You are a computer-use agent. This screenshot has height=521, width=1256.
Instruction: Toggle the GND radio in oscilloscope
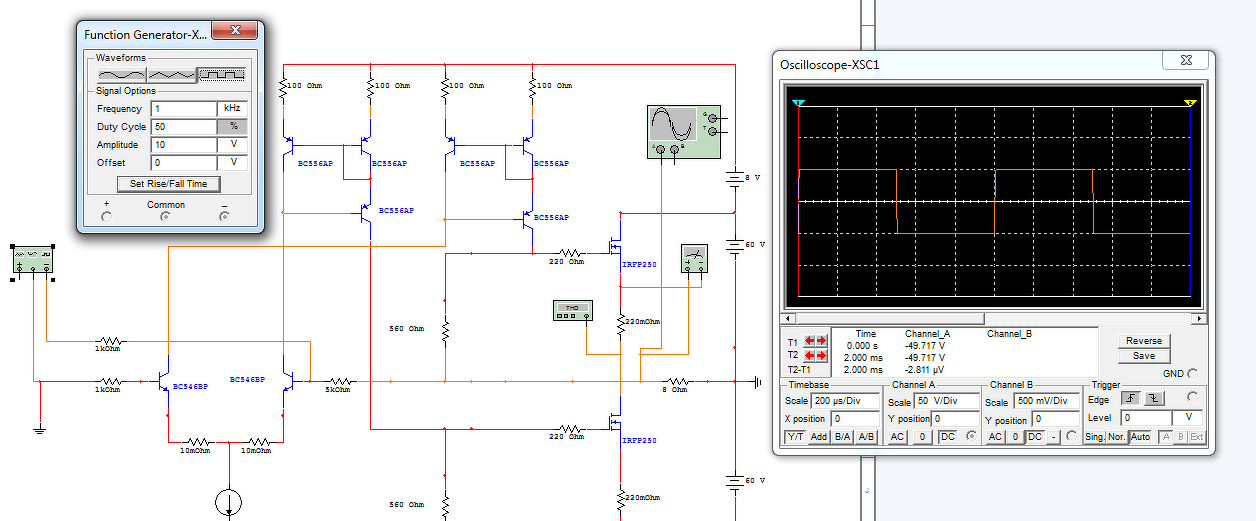pos(1192,373)
